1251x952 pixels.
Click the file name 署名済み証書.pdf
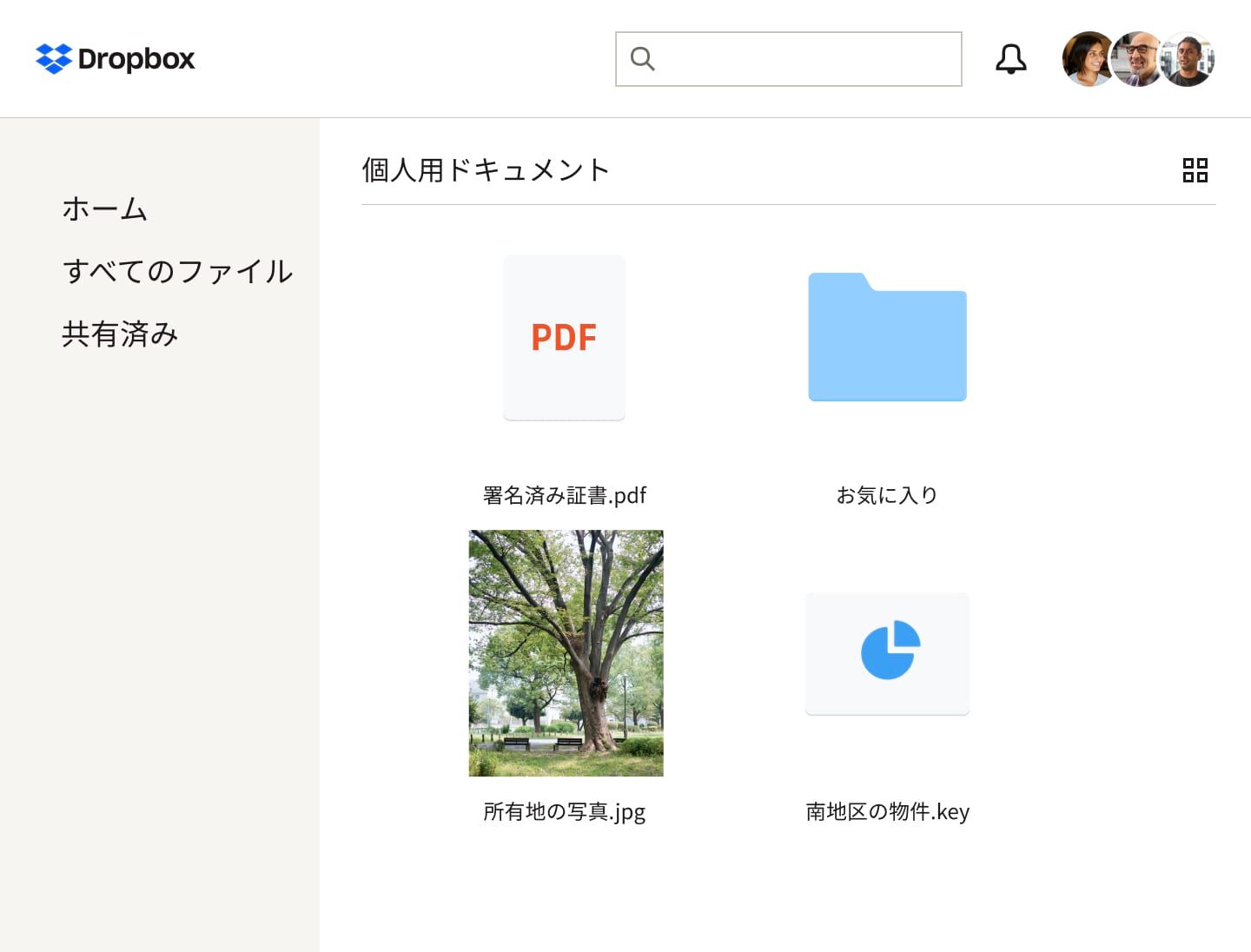point(564,494)
